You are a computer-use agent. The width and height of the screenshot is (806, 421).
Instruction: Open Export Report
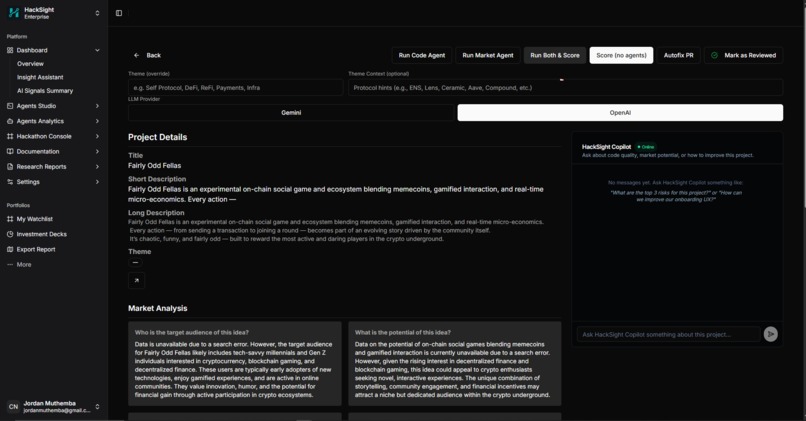pyautogui.click(x=35, y=249)
